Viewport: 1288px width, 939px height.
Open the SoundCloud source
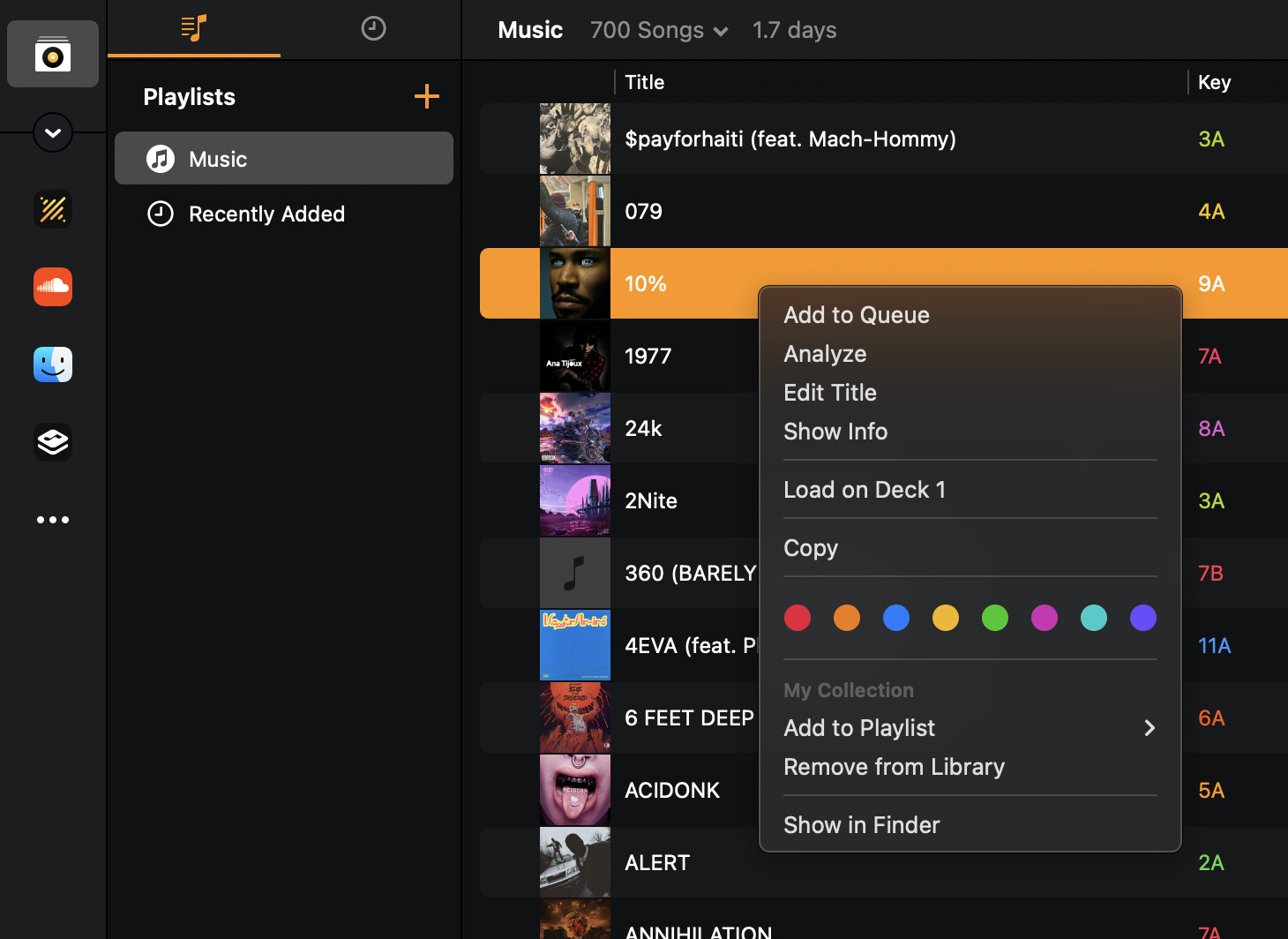coord(53,287)
